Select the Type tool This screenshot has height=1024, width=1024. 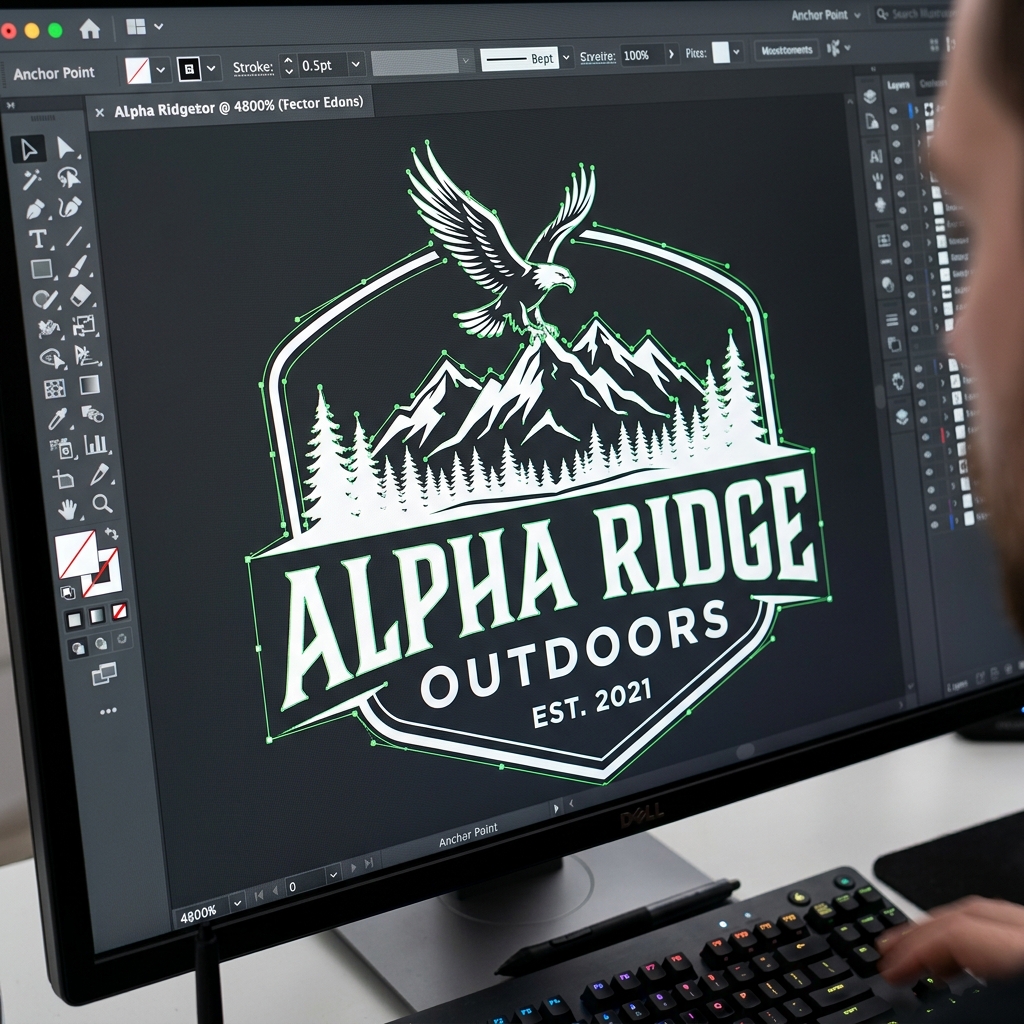(37, 239)
